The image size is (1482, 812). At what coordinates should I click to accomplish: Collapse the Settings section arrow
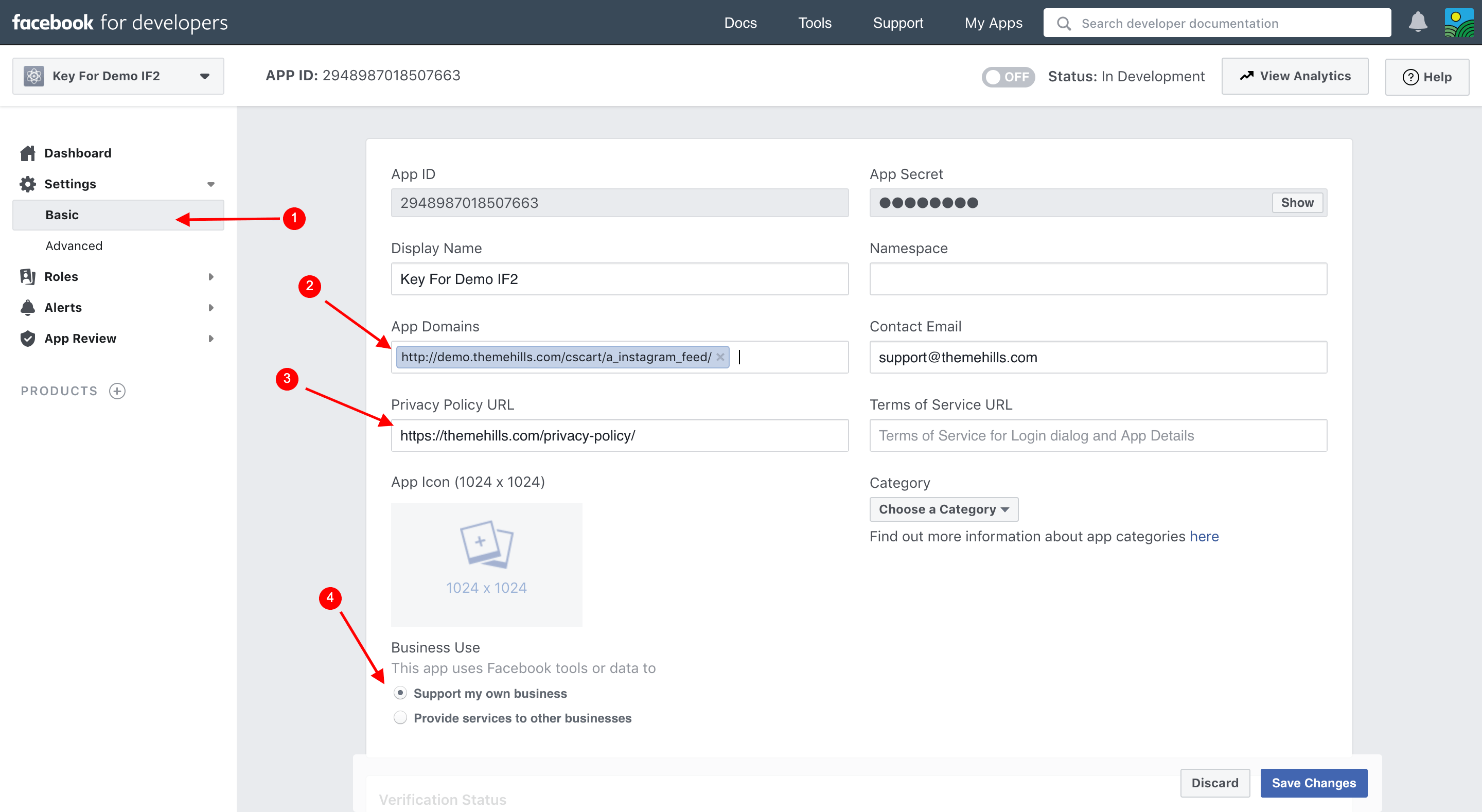(210, 185)
